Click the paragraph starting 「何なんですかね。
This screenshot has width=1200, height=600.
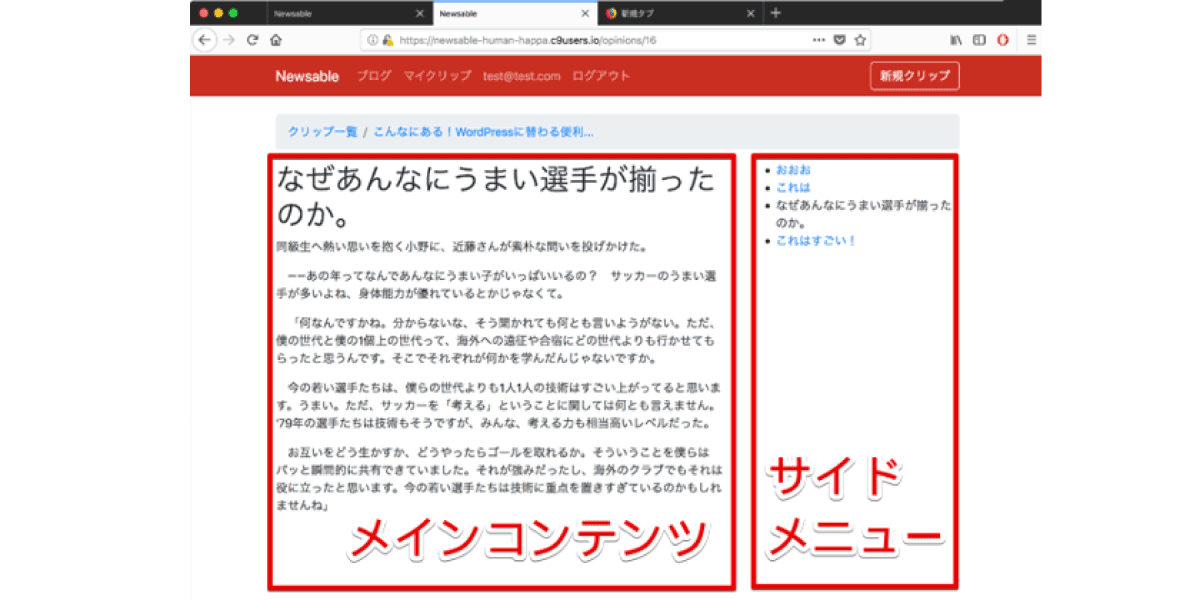498,341
